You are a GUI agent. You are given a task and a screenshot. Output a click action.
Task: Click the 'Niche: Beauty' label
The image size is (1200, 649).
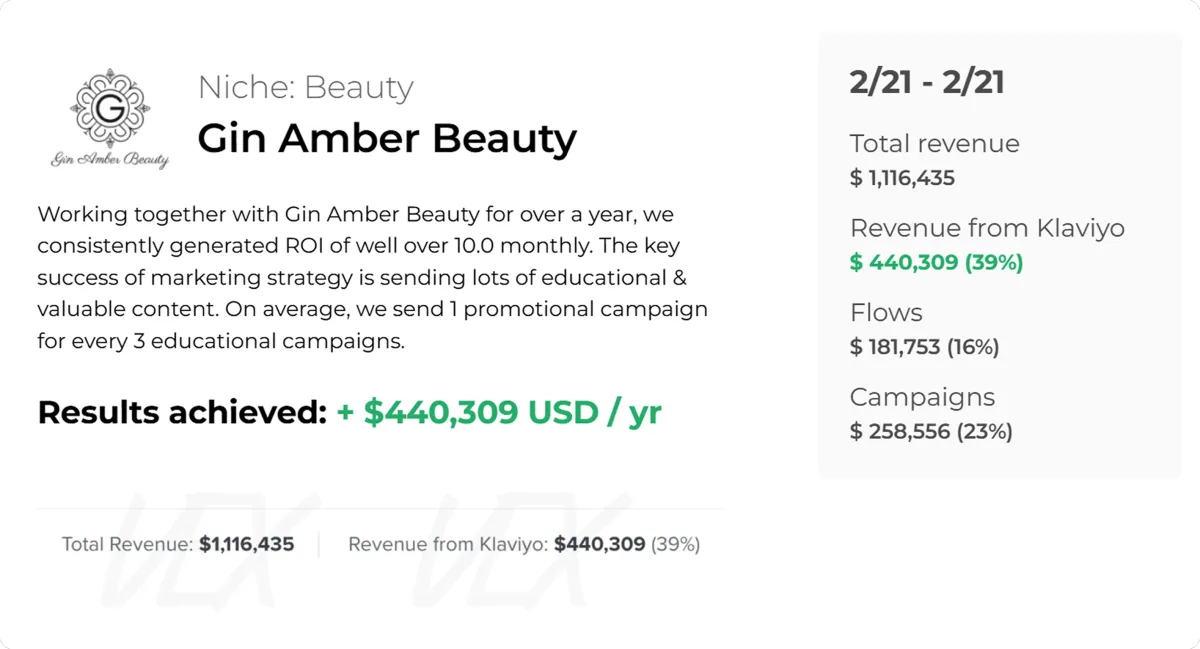305,87
